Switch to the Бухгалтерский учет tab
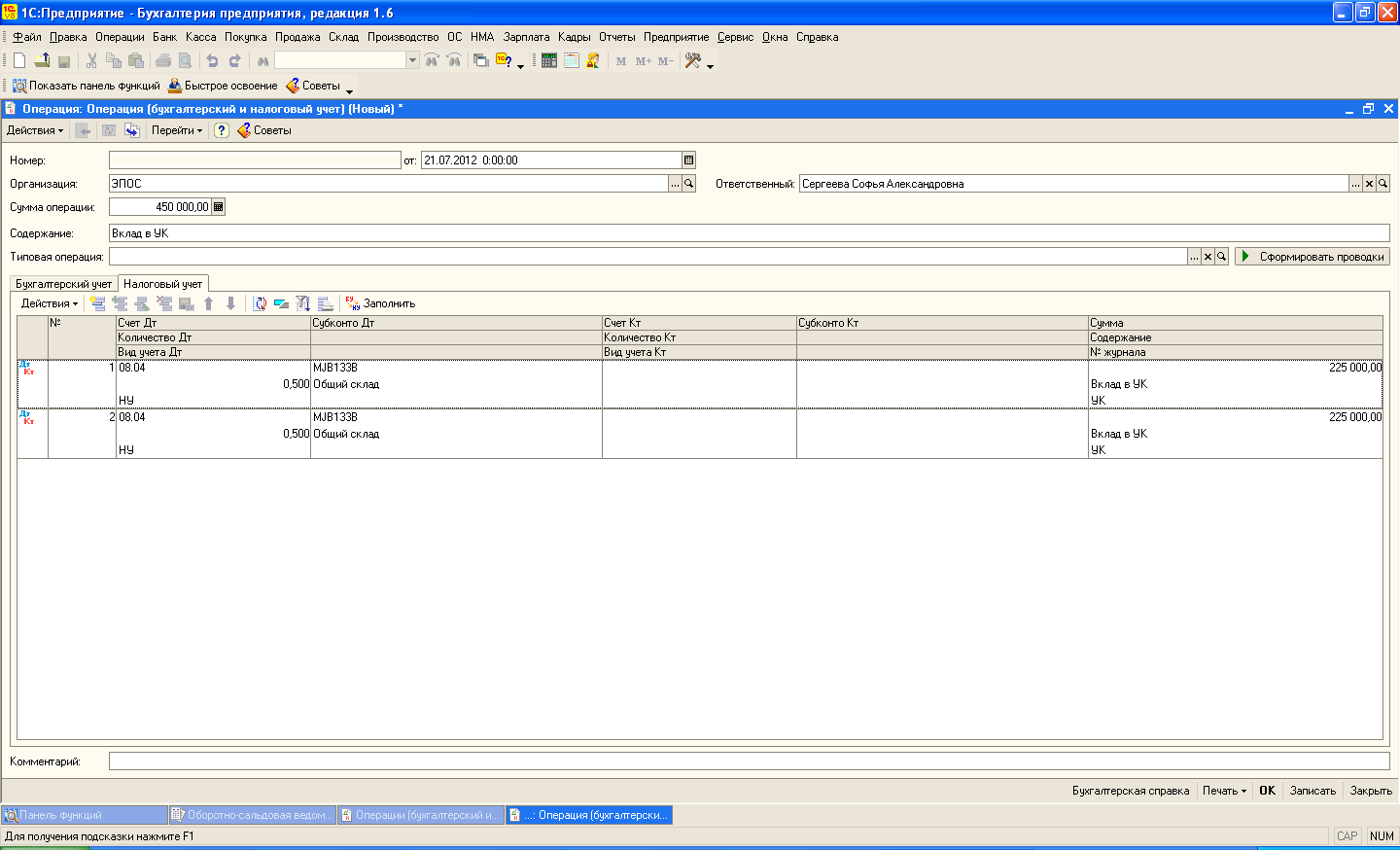Image resolution: width=1400 pixels, height=850 pixels. pyautogui.click(x=63, y=284)
